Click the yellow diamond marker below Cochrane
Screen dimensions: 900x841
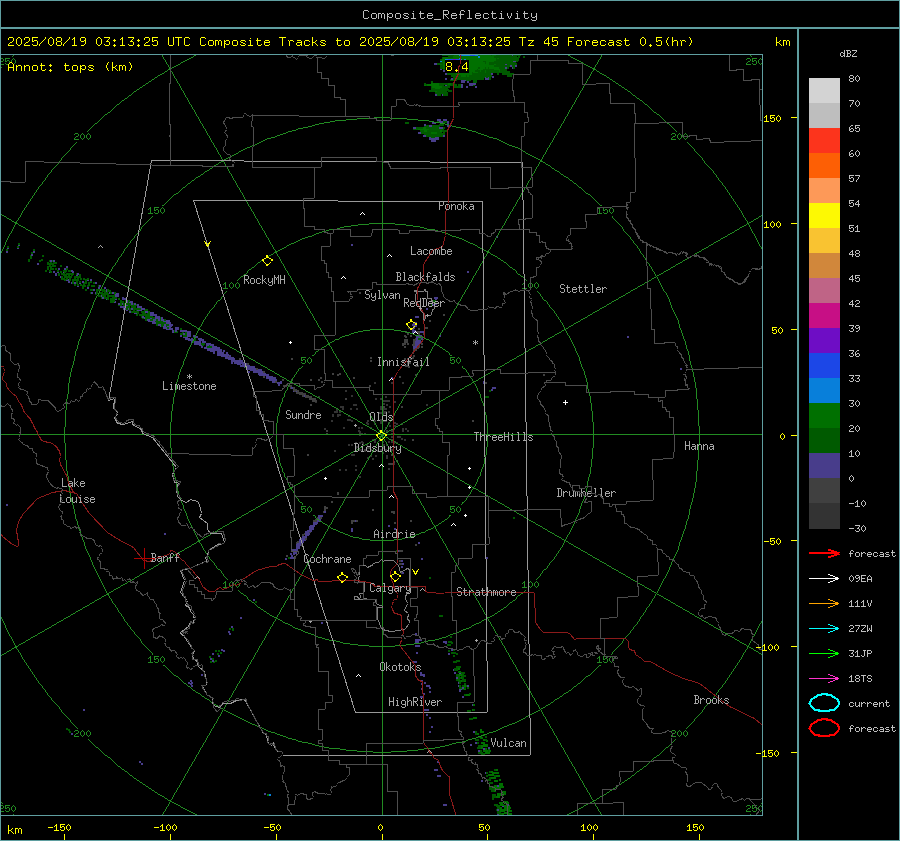pyautogui.click(x=342, y=577)
